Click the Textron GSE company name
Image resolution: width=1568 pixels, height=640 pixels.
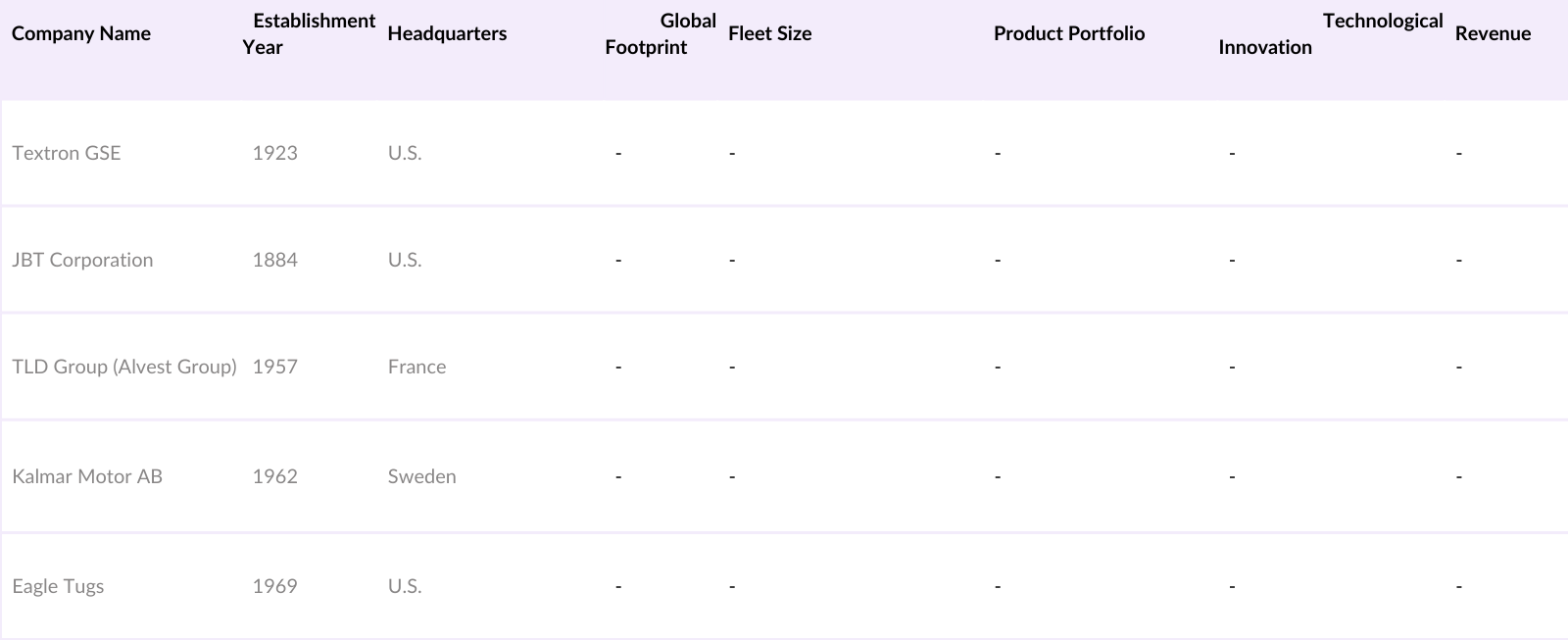click(x=67, y=153)
